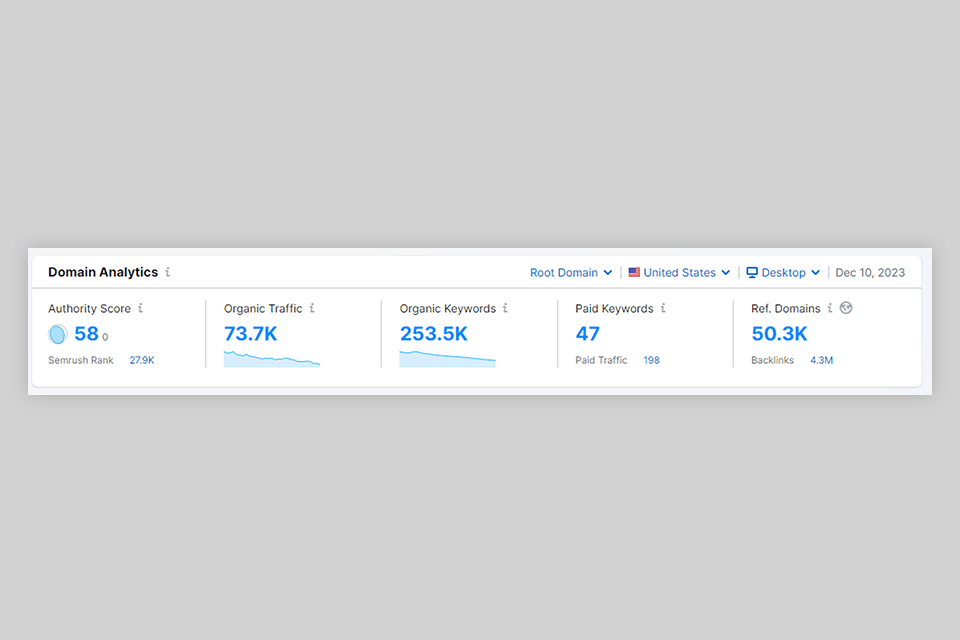This screenshot has height=640, width=960.
Task: Click the Organic Keywords info icon
Action: pos(505,309)
